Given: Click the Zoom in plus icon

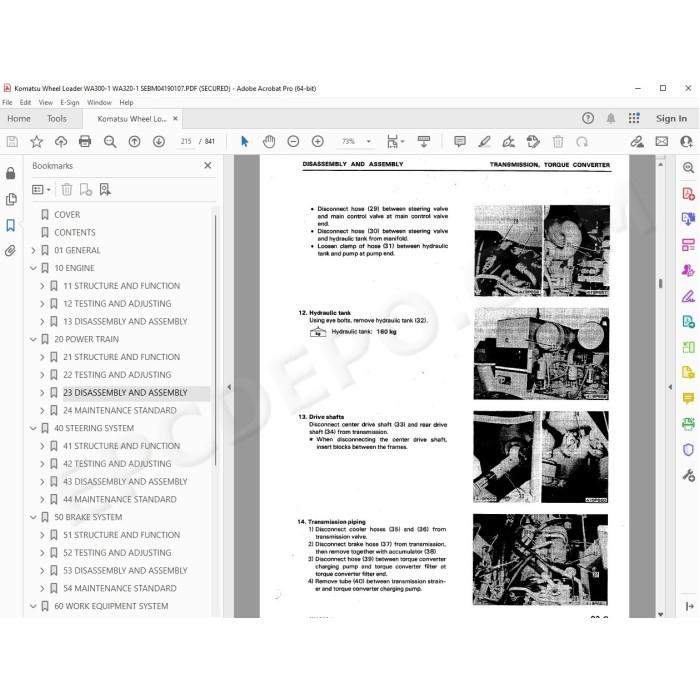Looking at the screenshot, I should [x=317, y=142].
